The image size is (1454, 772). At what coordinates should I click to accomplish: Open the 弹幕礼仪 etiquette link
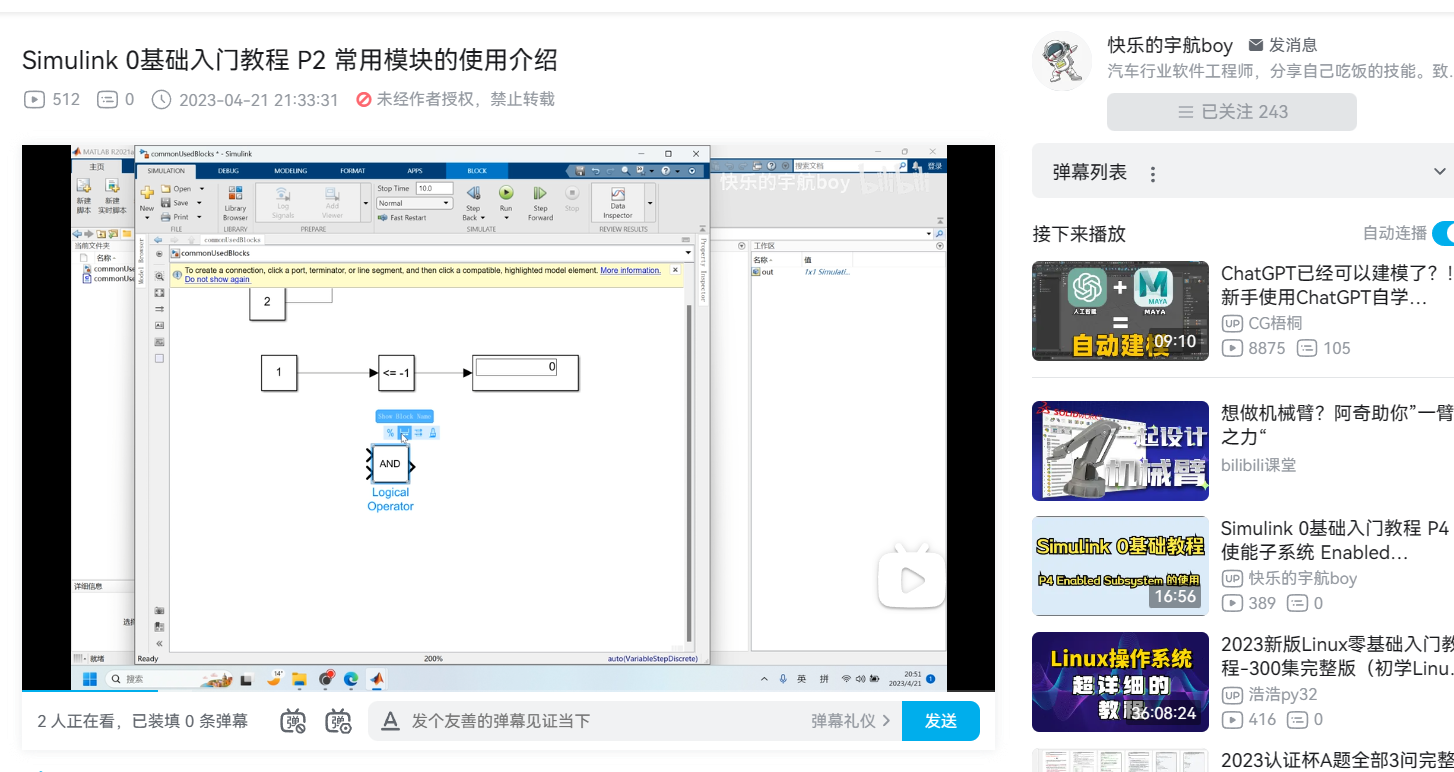pyautogui.click(x=851, y=721)
